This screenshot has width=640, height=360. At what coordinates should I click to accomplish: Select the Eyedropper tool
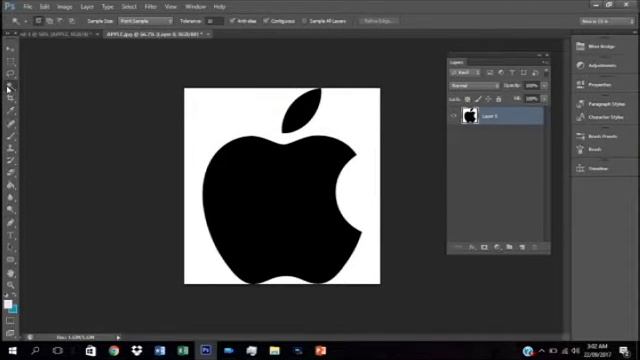(10, 110)
